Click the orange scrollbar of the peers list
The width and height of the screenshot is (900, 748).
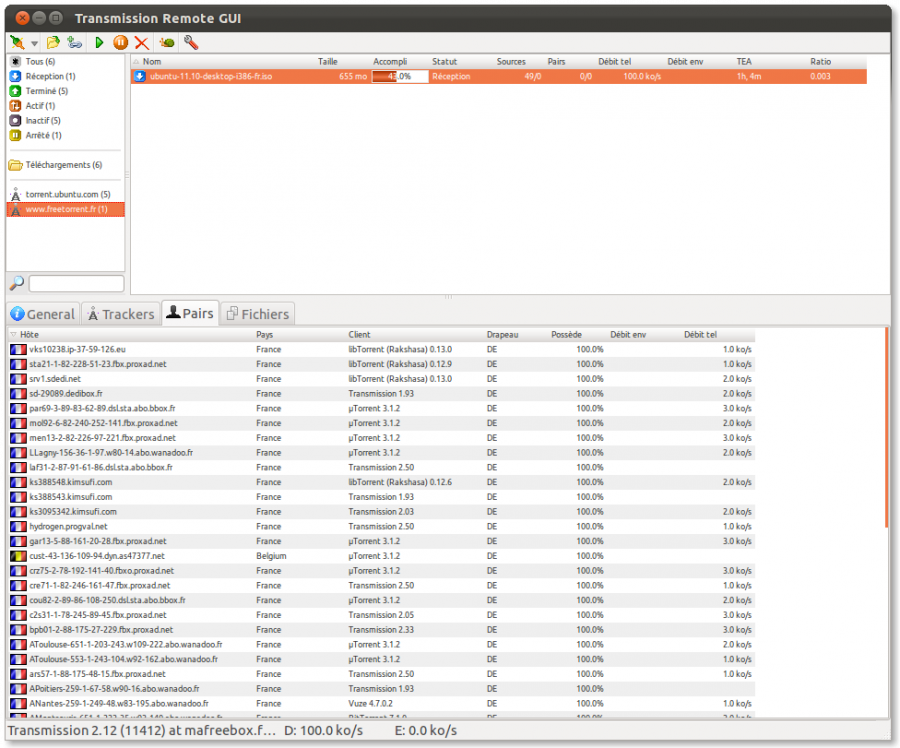tap(887, 428)
